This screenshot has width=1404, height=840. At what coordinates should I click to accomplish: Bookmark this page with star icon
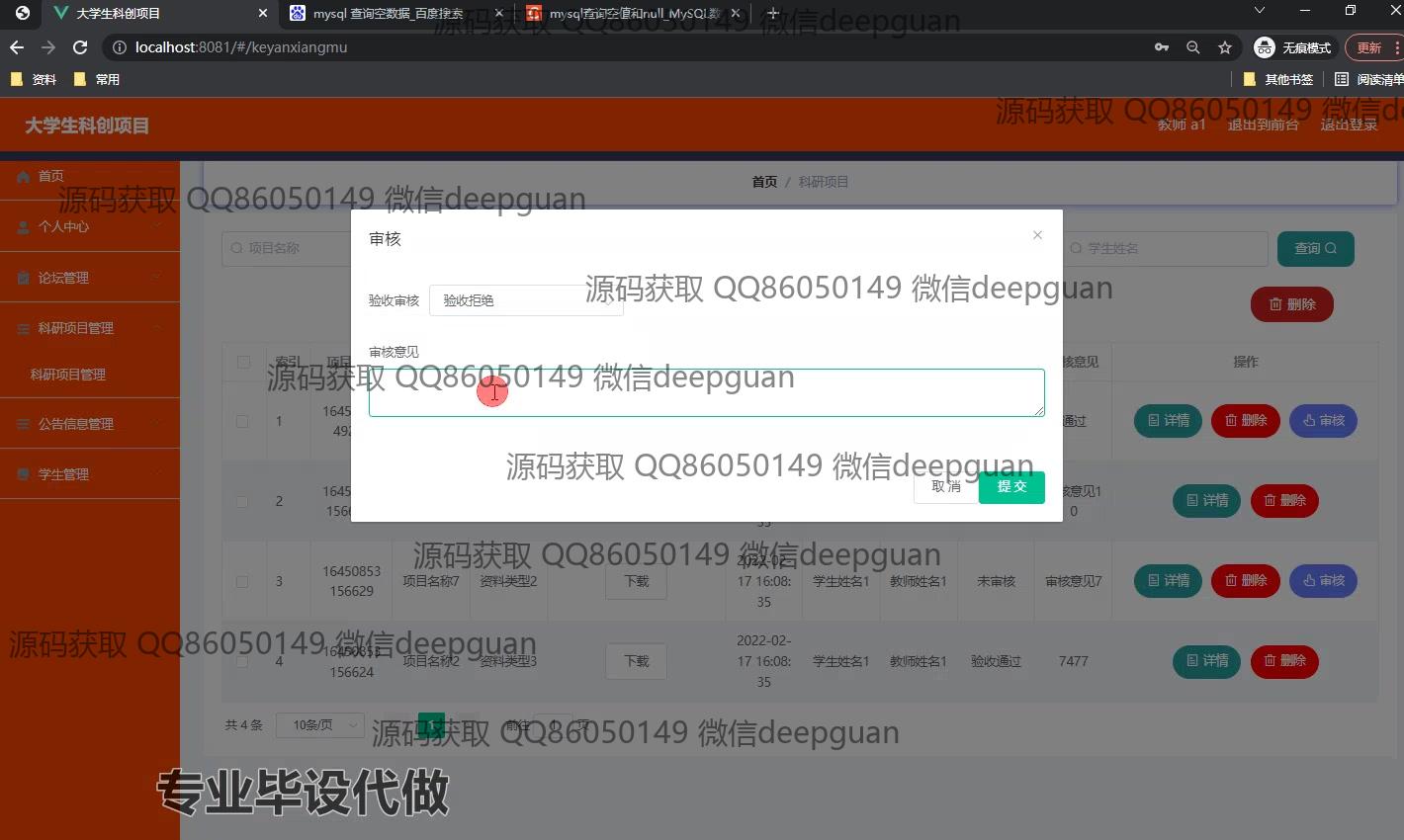(1225, 47)
